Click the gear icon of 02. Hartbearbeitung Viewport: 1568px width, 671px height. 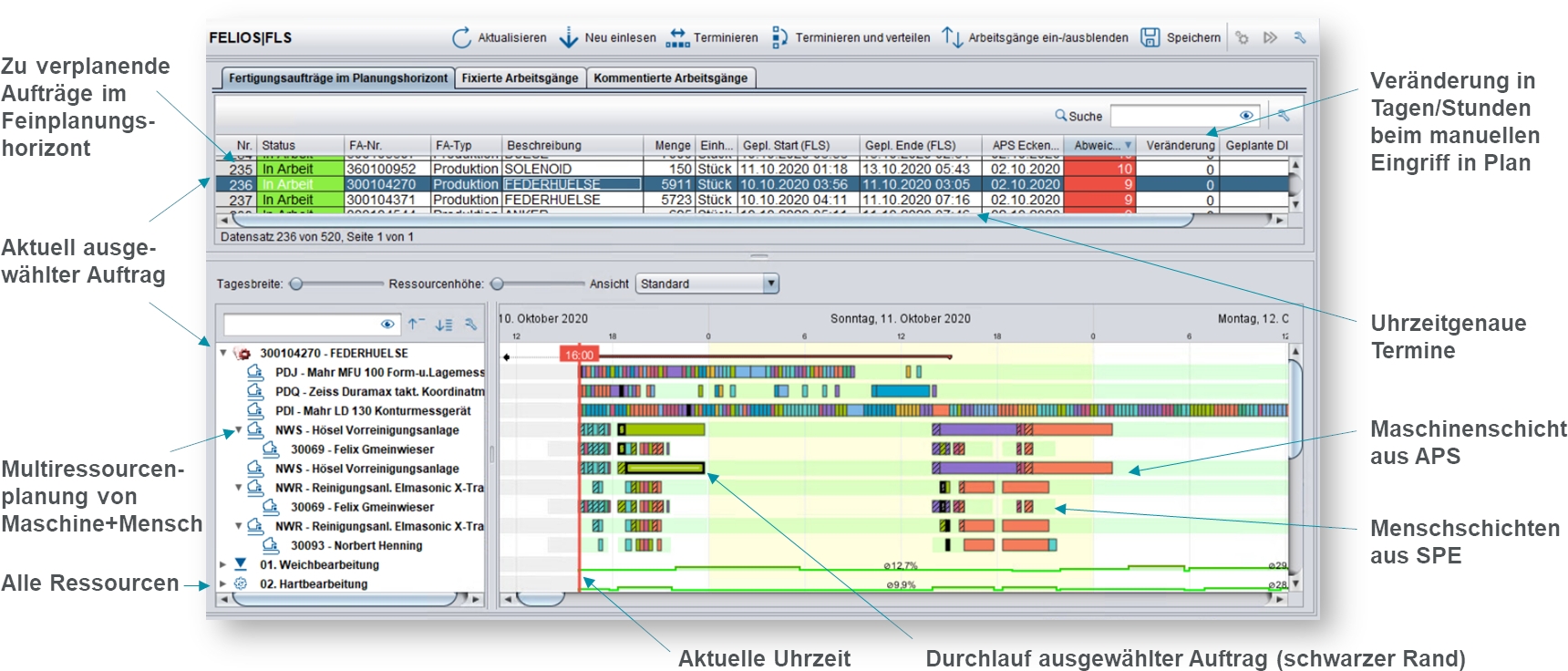241,583
